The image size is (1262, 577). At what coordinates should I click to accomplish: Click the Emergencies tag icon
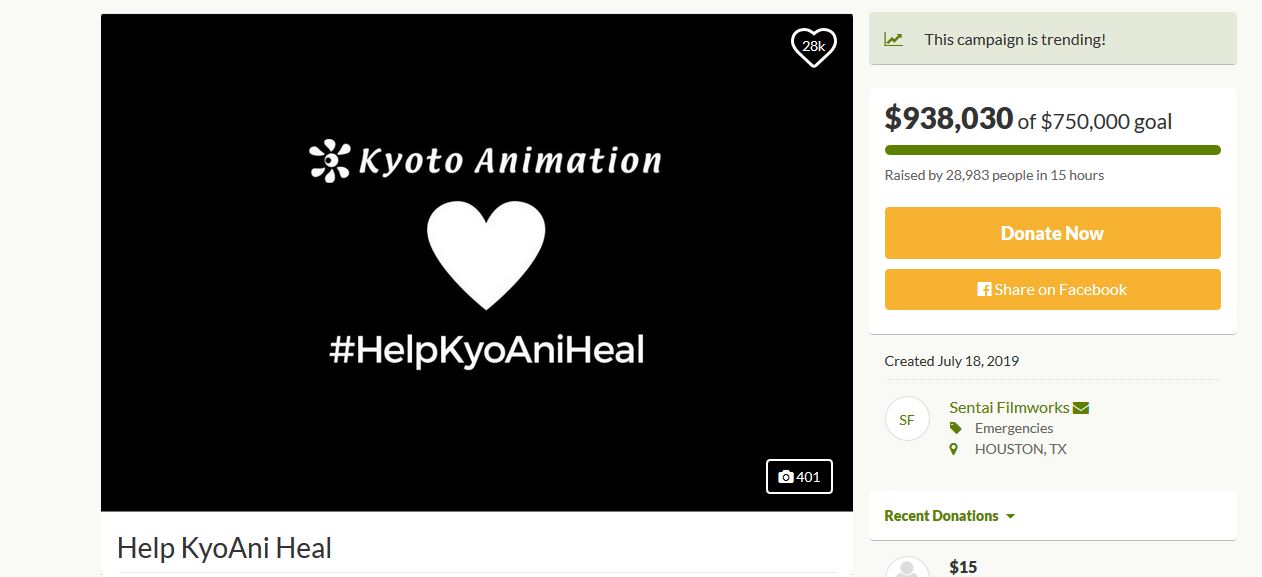955,428
